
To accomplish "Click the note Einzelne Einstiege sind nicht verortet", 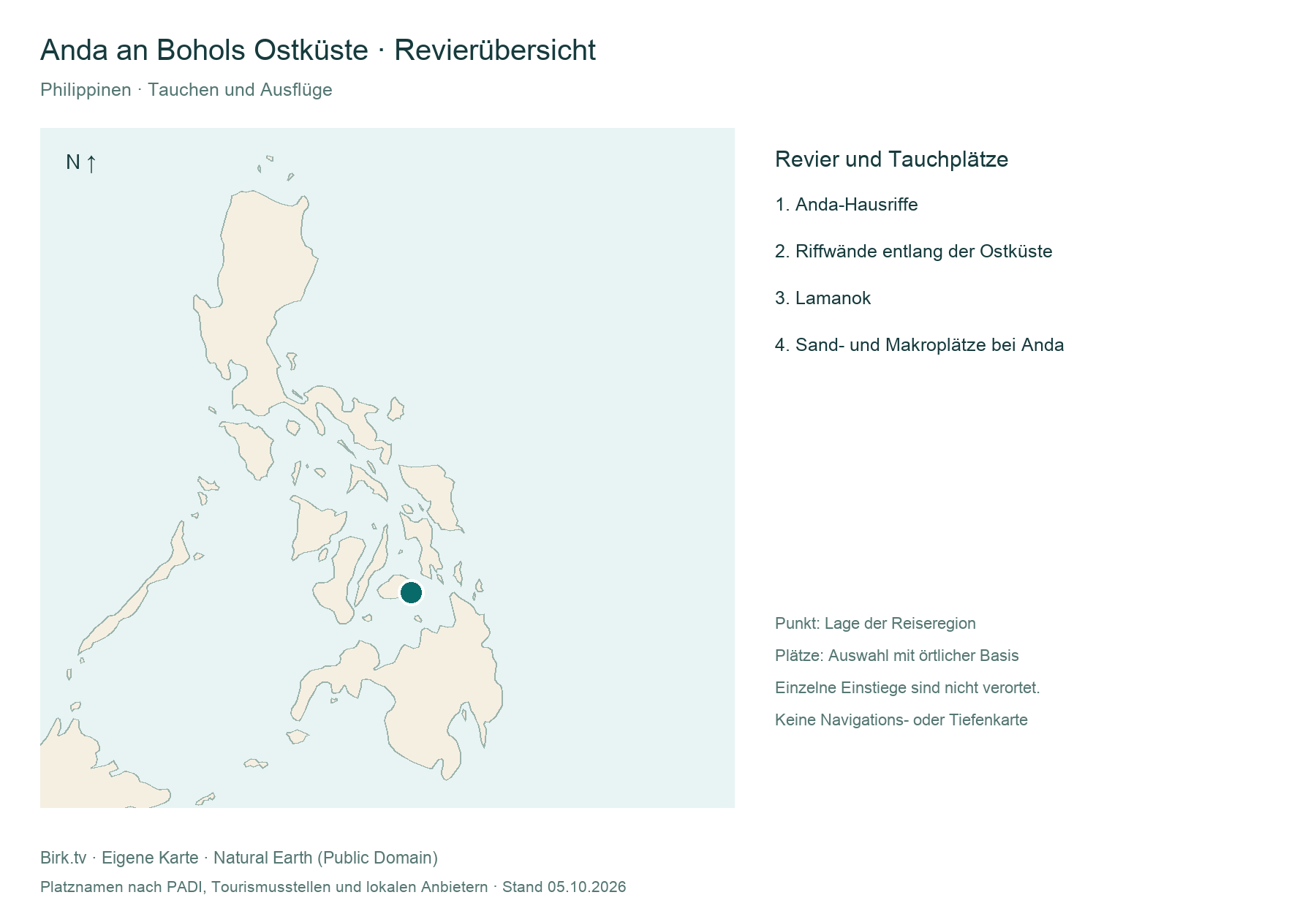I will 907,688.
